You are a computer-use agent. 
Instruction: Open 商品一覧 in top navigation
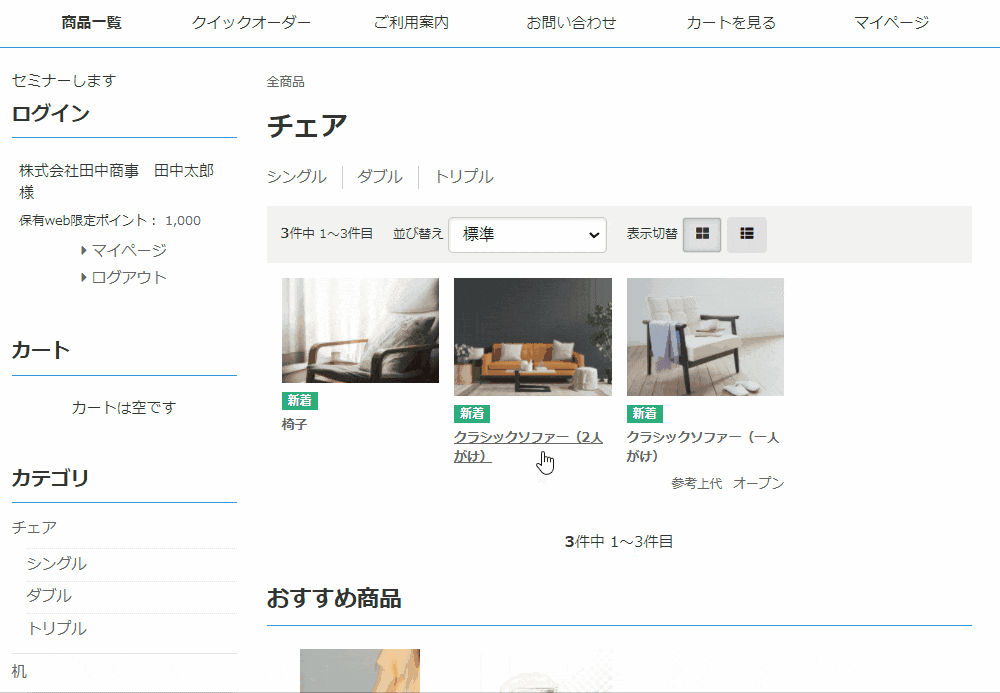coord(91,23)
